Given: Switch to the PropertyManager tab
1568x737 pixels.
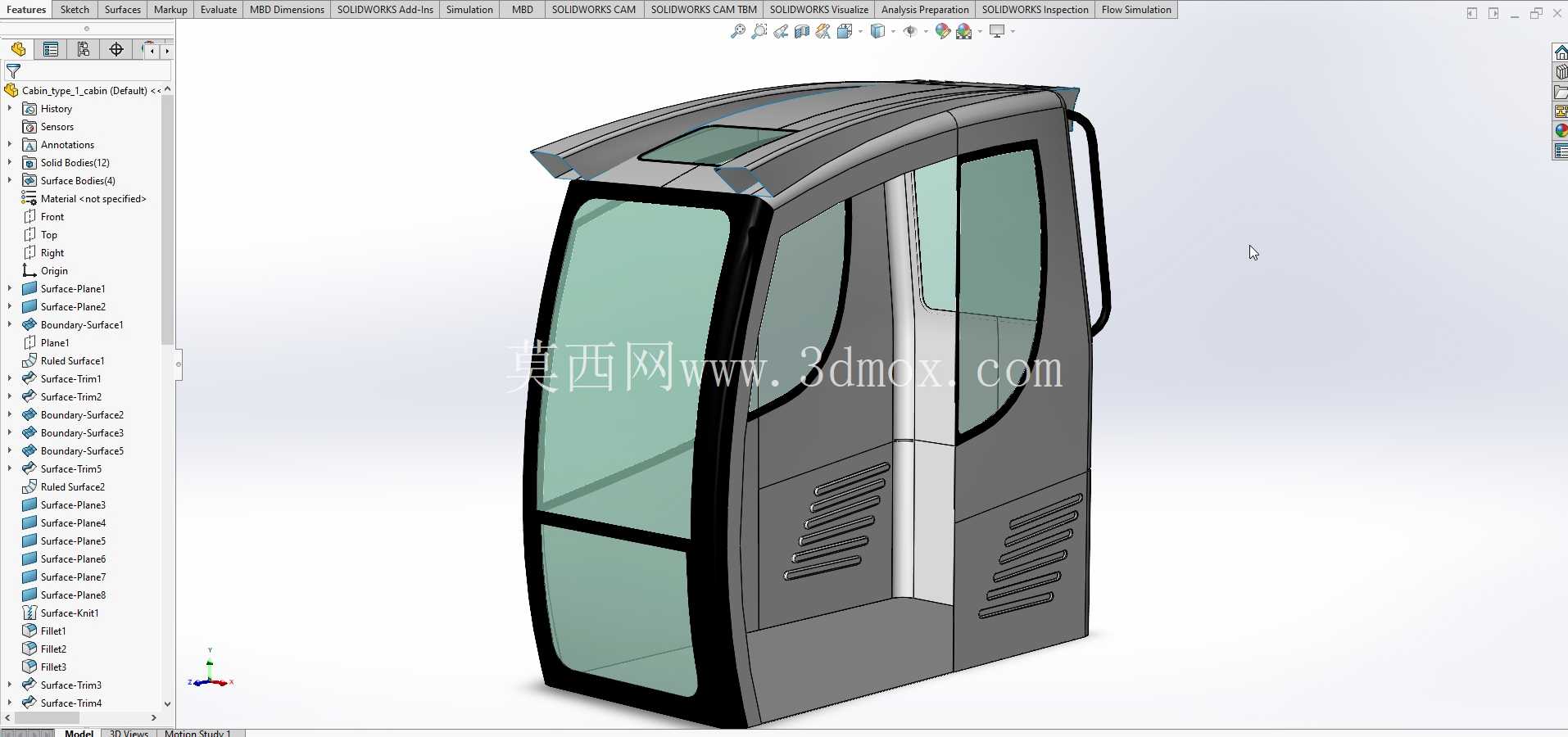Looking at the screenshot, I should (x=51, y=50).
